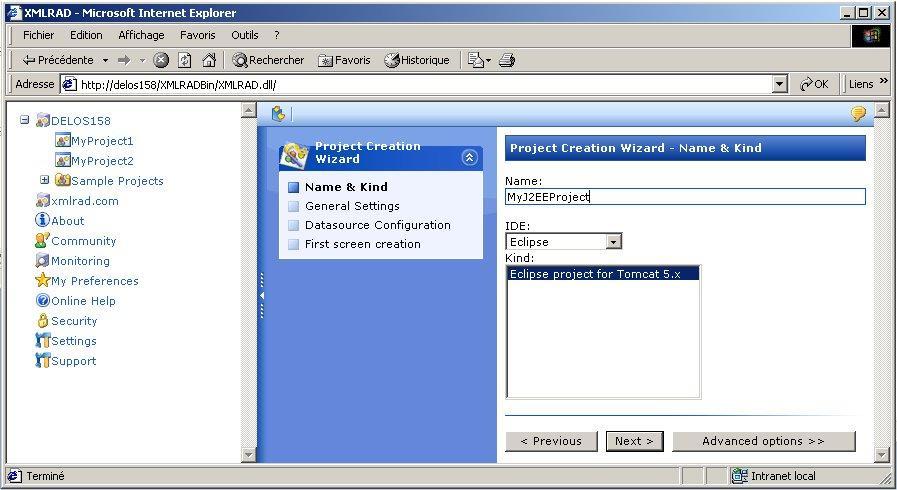Select MyProject2 in the tree
This screenshot has height=490, width=897.
click(x=102, y=161)
